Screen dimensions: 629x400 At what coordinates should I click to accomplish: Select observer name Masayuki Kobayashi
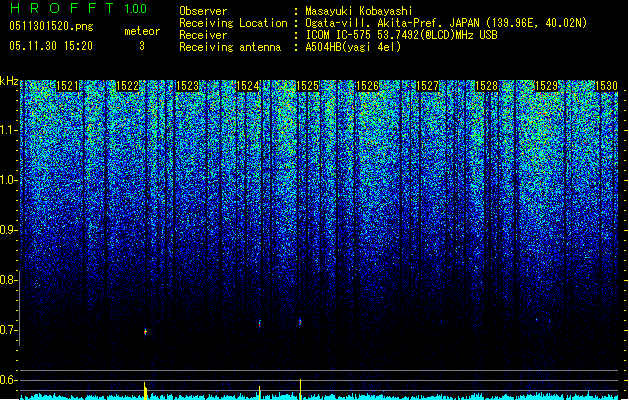tap(359, 11)
